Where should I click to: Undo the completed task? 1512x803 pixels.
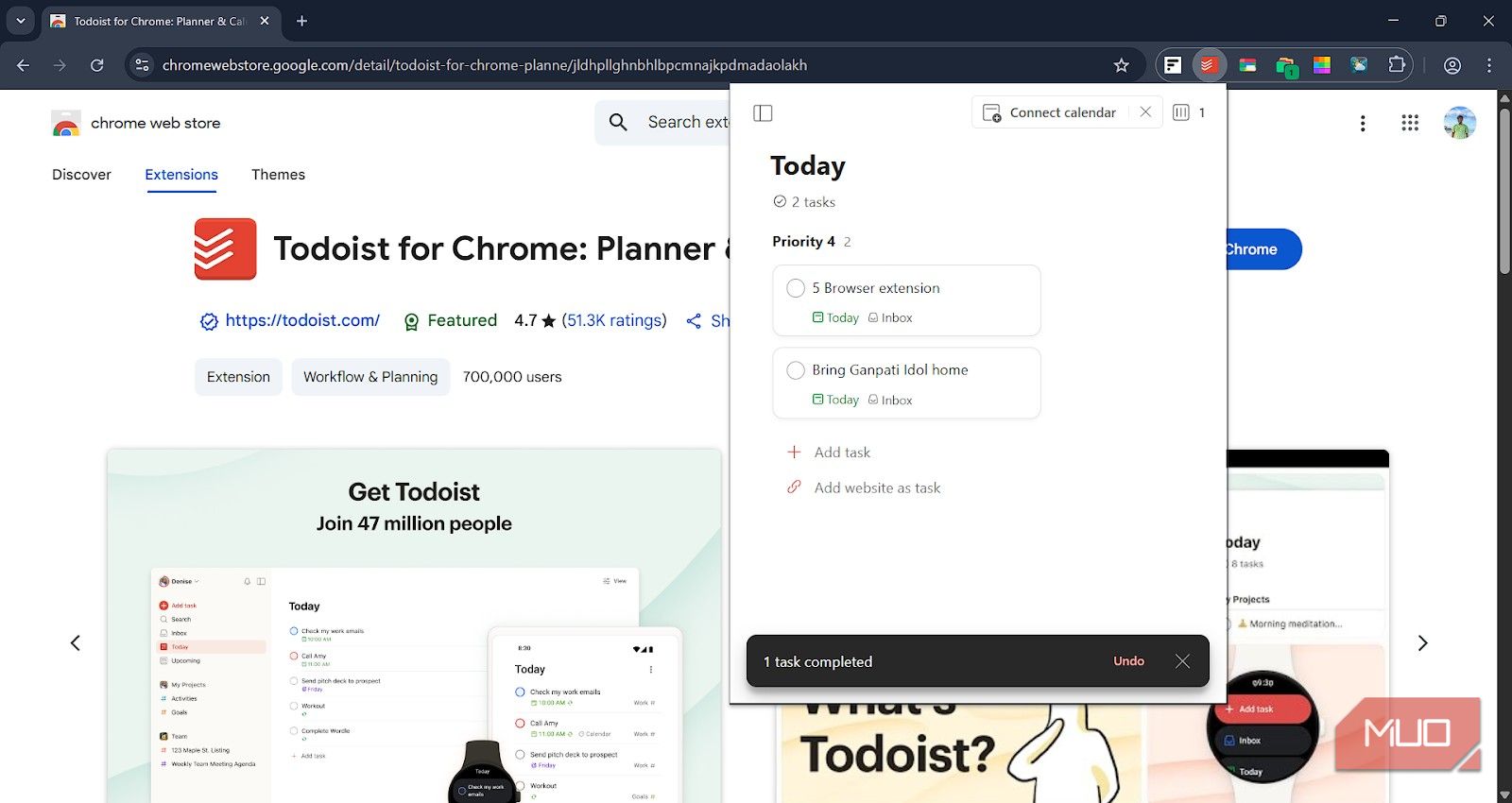click(1128, 661)
